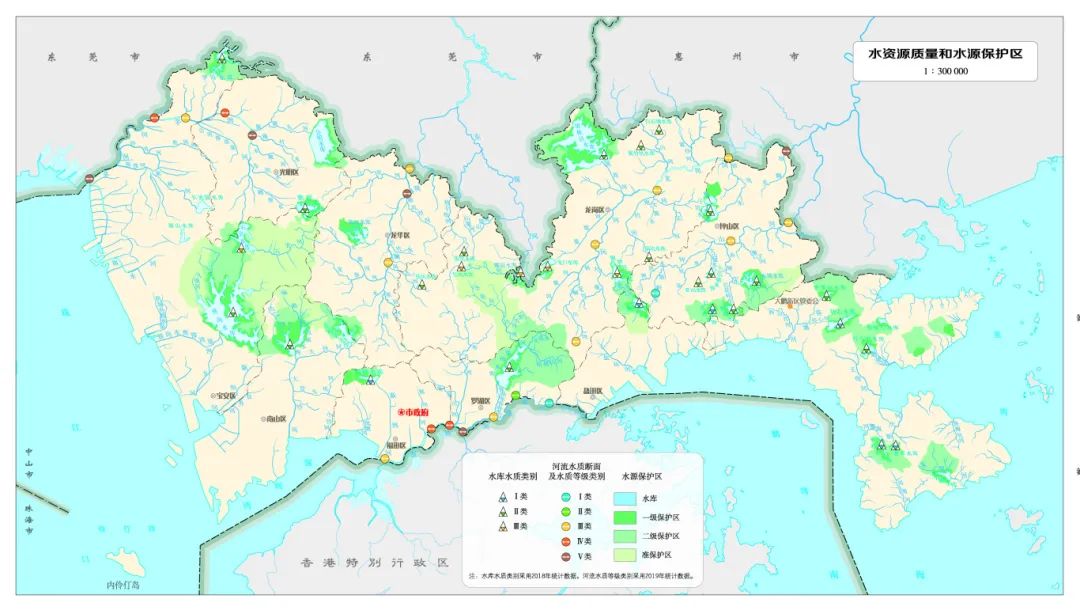Select the green Ⅱ类 river circle in legend
Viewport: 1080px width, 610px height.
pyautogui.click(x=566, y=512)
